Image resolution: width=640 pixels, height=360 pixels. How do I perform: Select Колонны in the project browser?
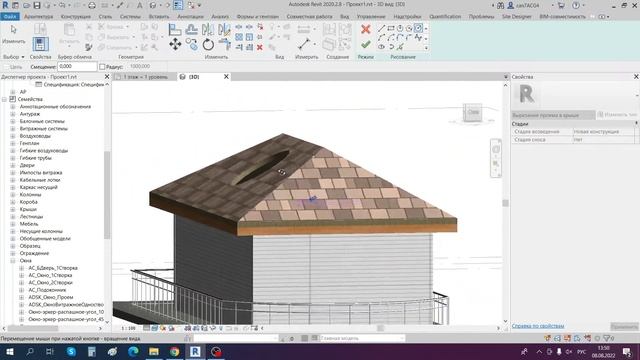tap(30, 194)
